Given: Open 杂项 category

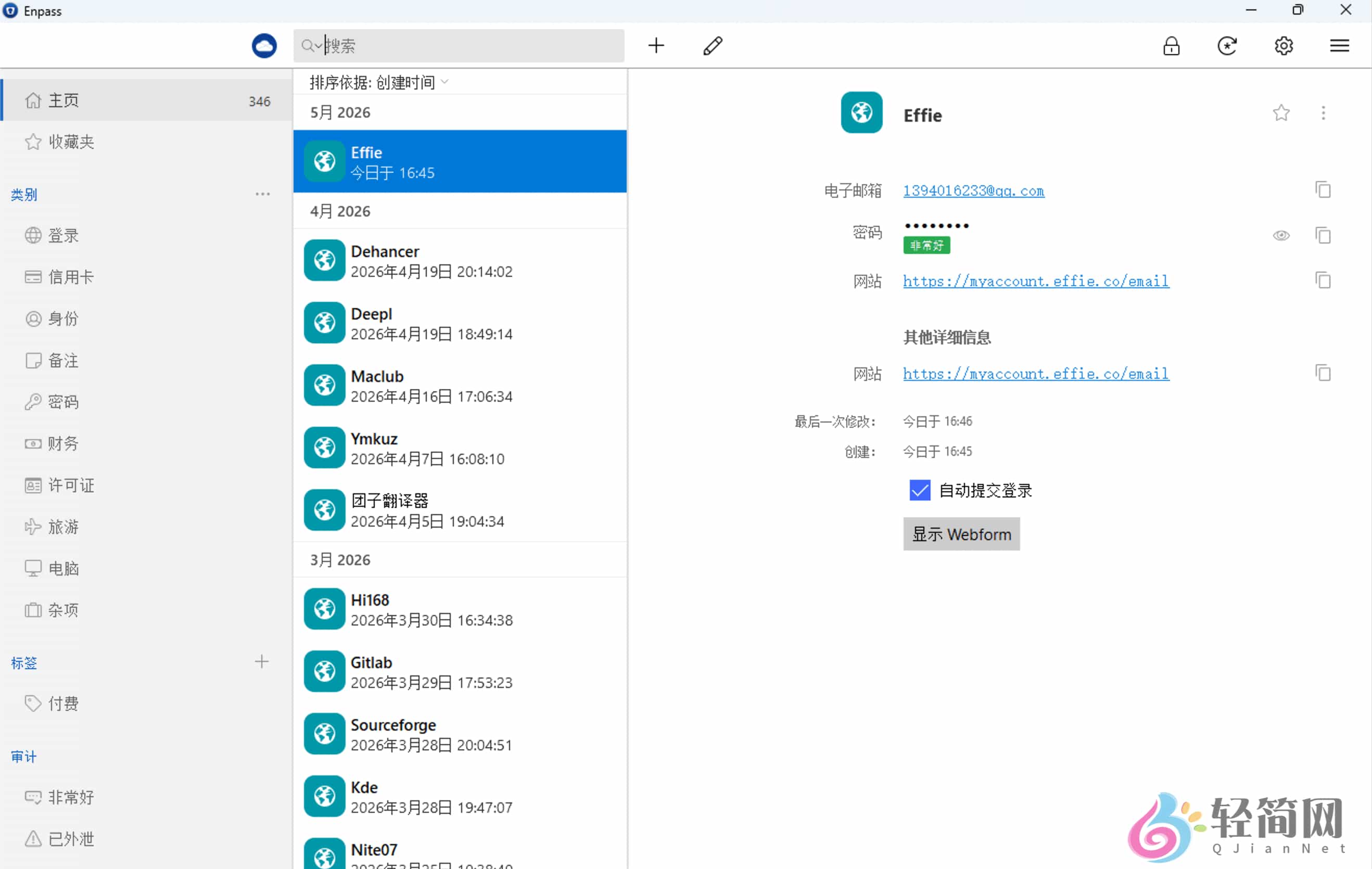Looking at the screenshot, I should click(146, 609).
